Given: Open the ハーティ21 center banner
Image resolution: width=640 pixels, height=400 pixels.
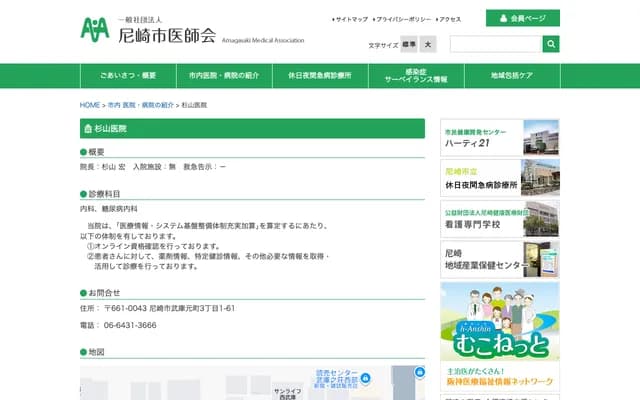Looking at the screenshot, I should 500,137.
